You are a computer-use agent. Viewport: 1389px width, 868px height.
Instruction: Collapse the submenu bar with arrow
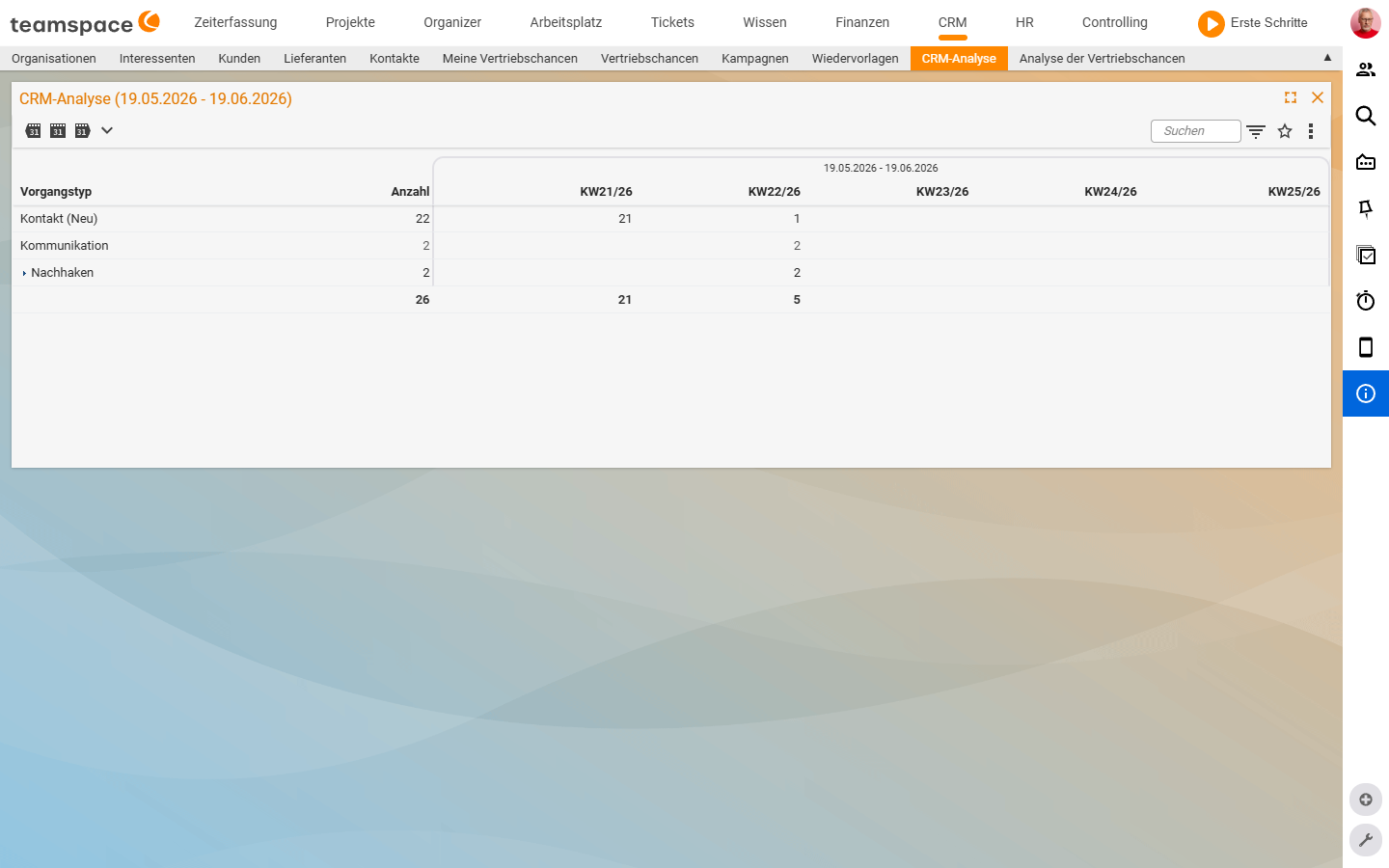tap(1327, 58)
